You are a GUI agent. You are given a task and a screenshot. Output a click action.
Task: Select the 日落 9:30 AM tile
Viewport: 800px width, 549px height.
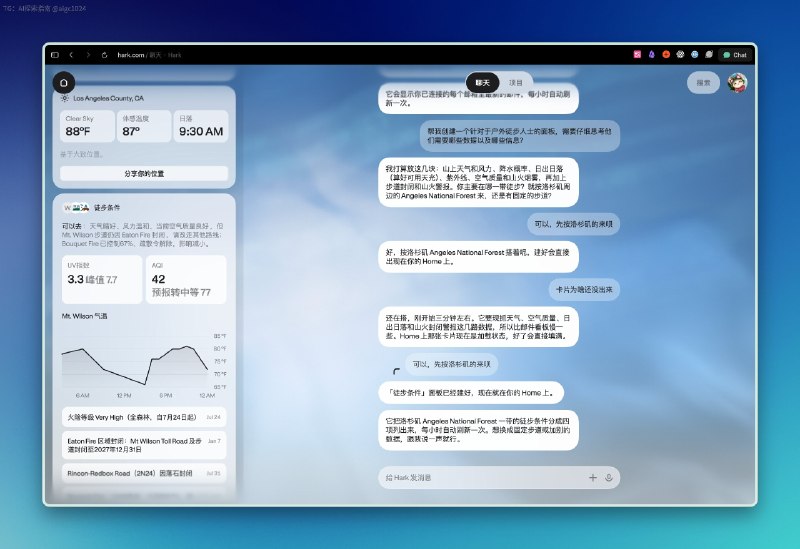[x=201, y=126]
